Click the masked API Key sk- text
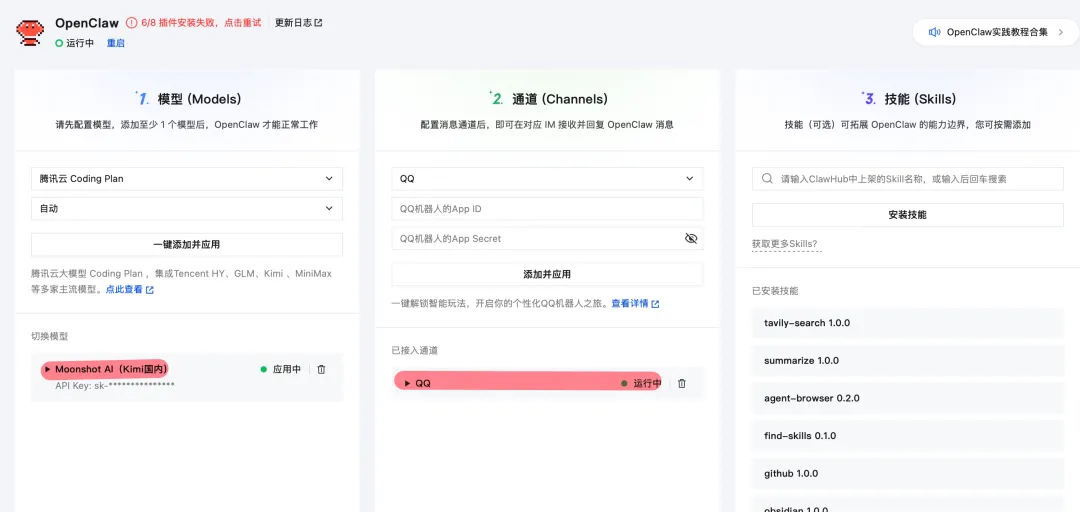Image resolution: width=1080 pixels, height=512 pixels. pos(115,385)
